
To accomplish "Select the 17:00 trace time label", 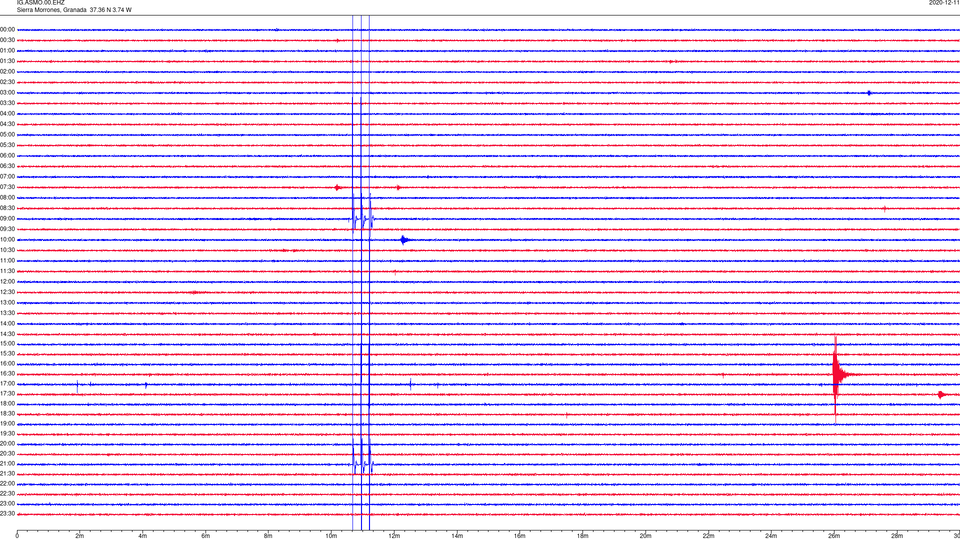I will click(x=7, y=384).
